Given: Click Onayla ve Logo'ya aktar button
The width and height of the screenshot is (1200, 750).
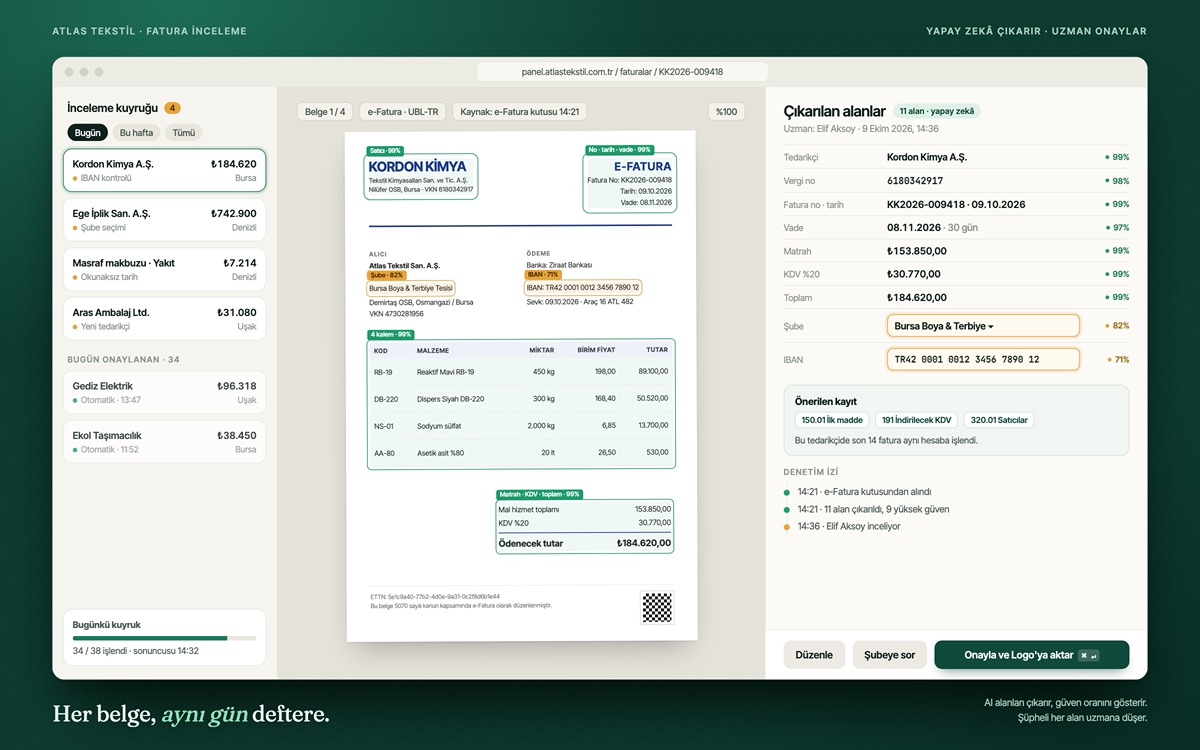Looking at the screenshot, I should [1031, 655].
